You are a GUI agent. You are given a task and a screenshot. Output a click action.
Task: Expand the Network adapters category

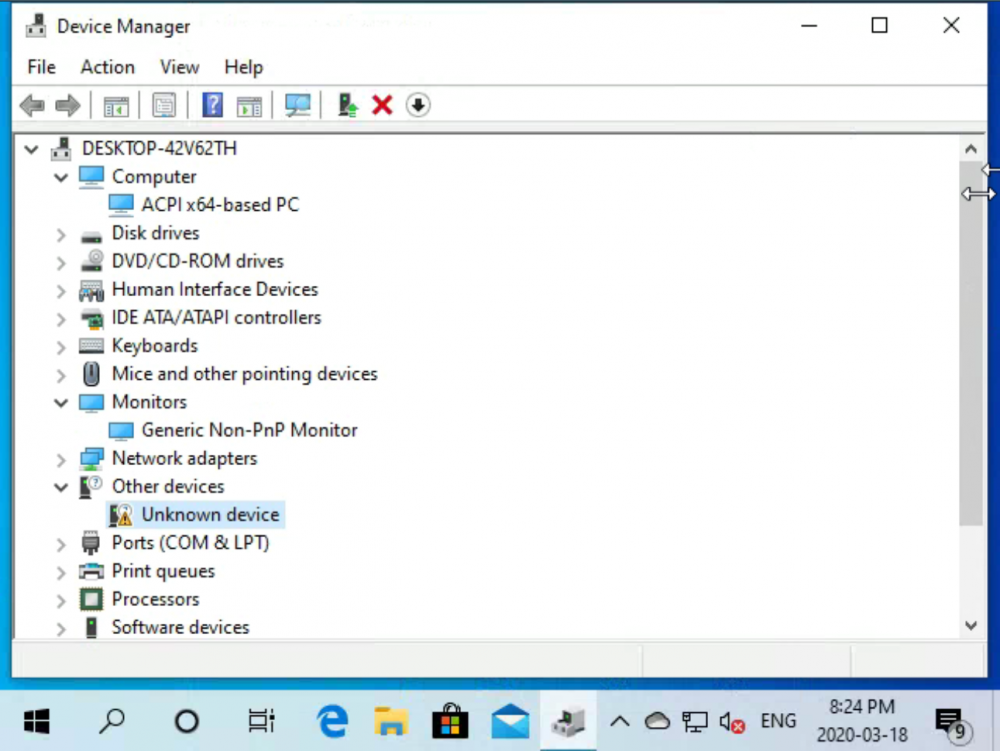(61, 460)
